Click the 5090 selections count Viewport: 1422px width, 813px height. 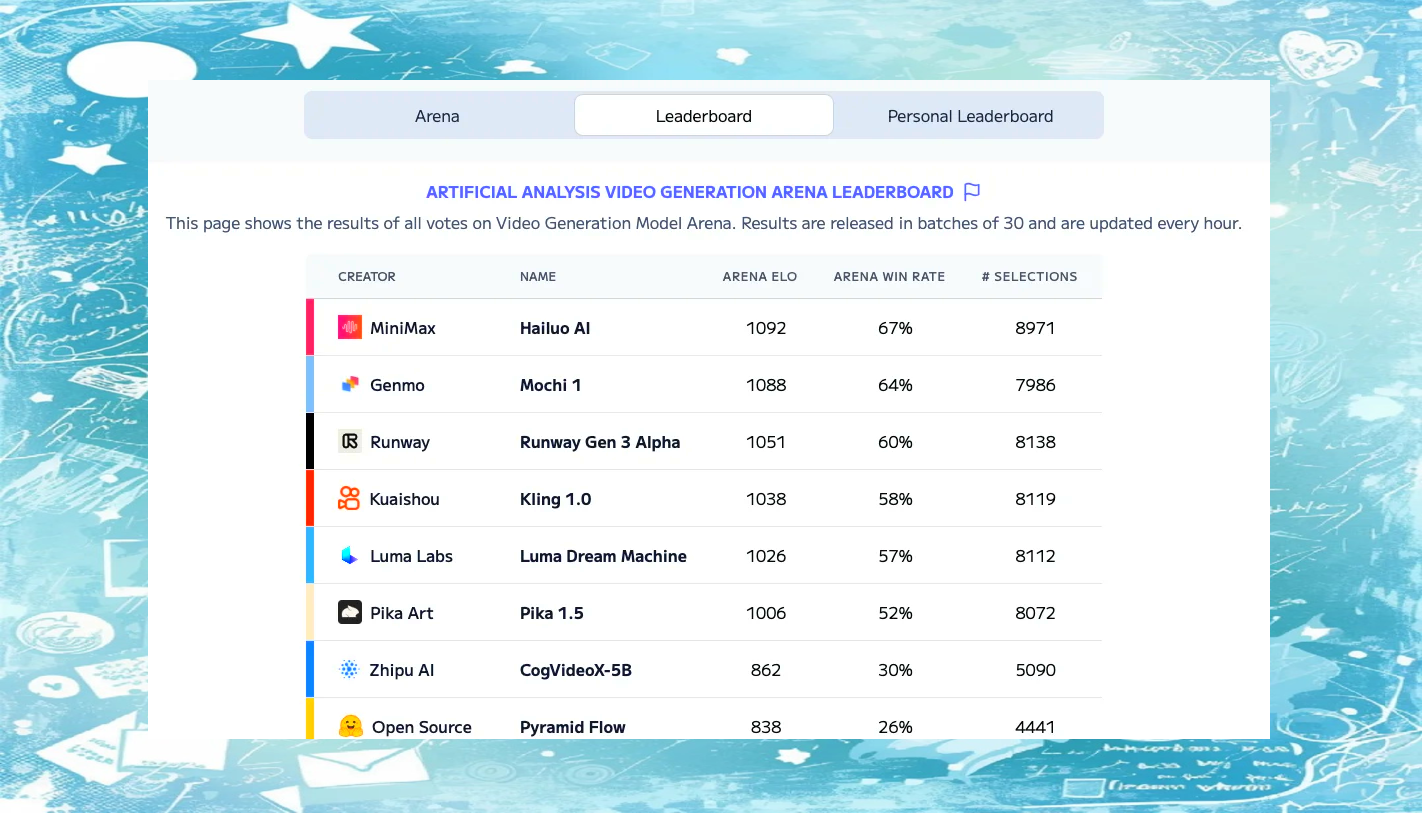click(1035, 670)
